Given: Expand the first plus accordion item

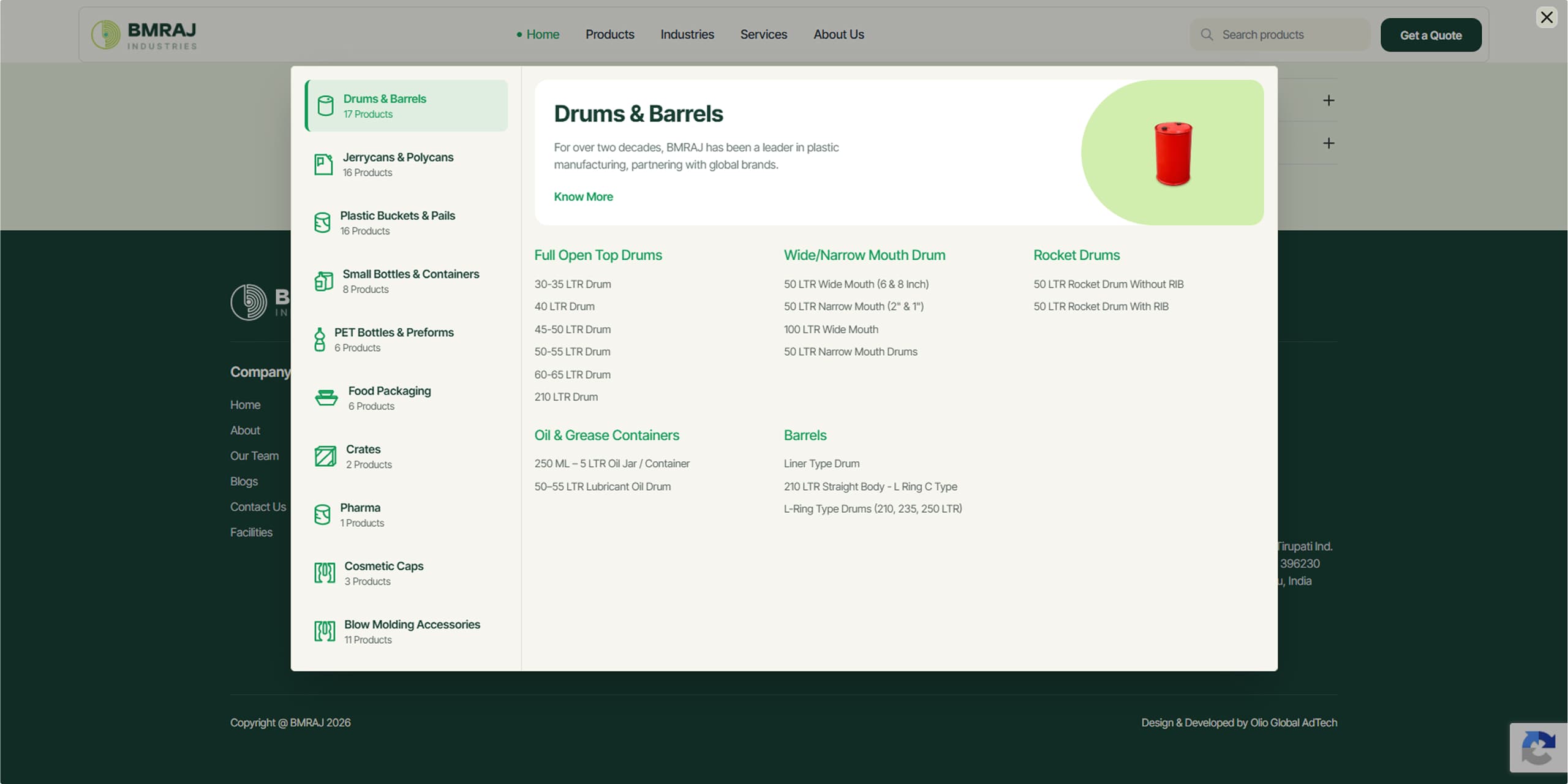Looking at the screenshot, I should [1329, 100].
